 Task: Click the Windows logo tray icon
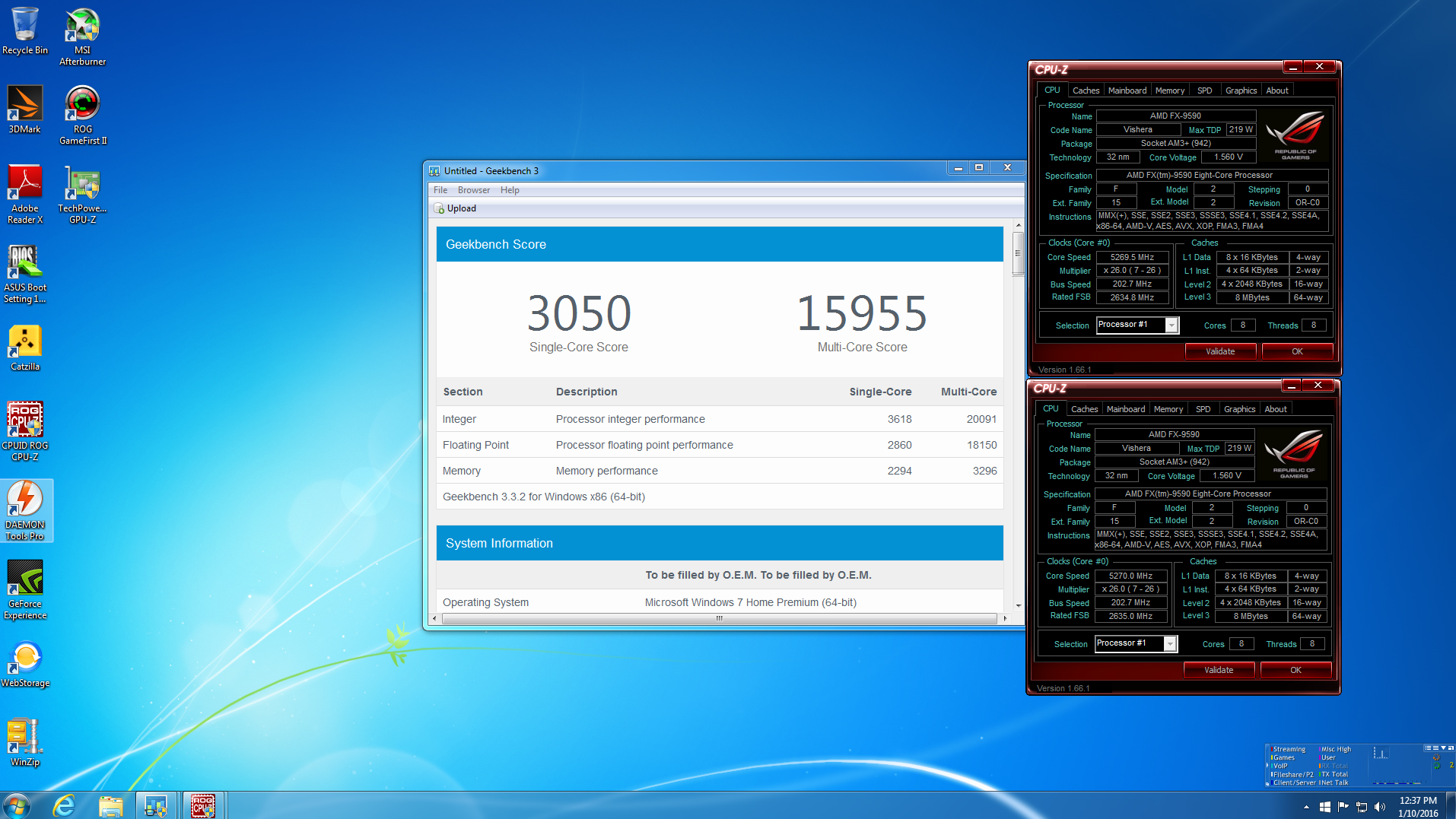(1324, 807)
